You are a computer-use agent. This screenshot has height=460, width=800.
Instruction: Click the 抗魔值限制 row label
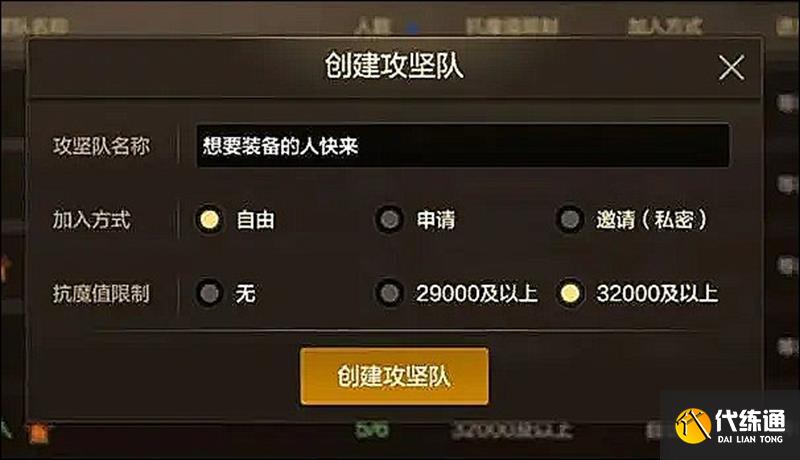(101, 293)
